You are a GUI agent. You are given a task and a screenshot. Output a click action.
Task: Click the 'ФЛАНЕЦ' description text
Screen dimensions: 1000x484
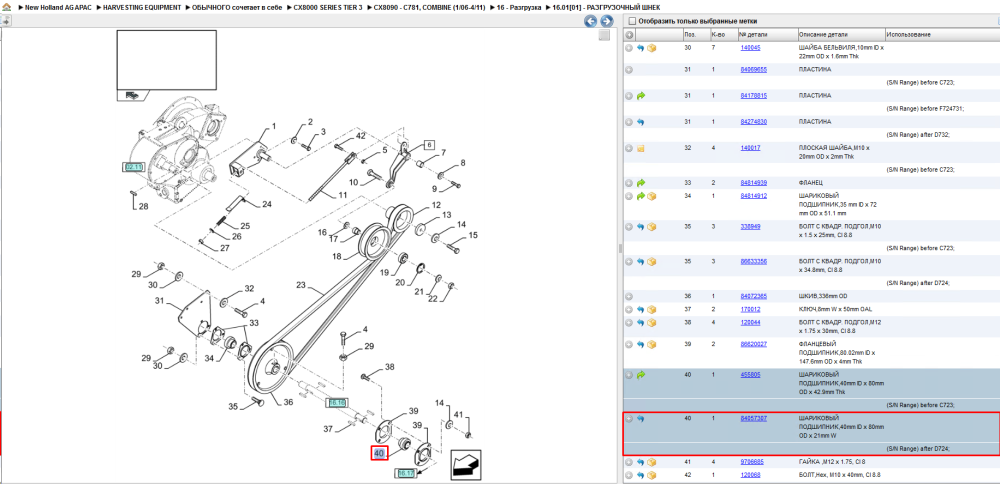coord(809,182)
